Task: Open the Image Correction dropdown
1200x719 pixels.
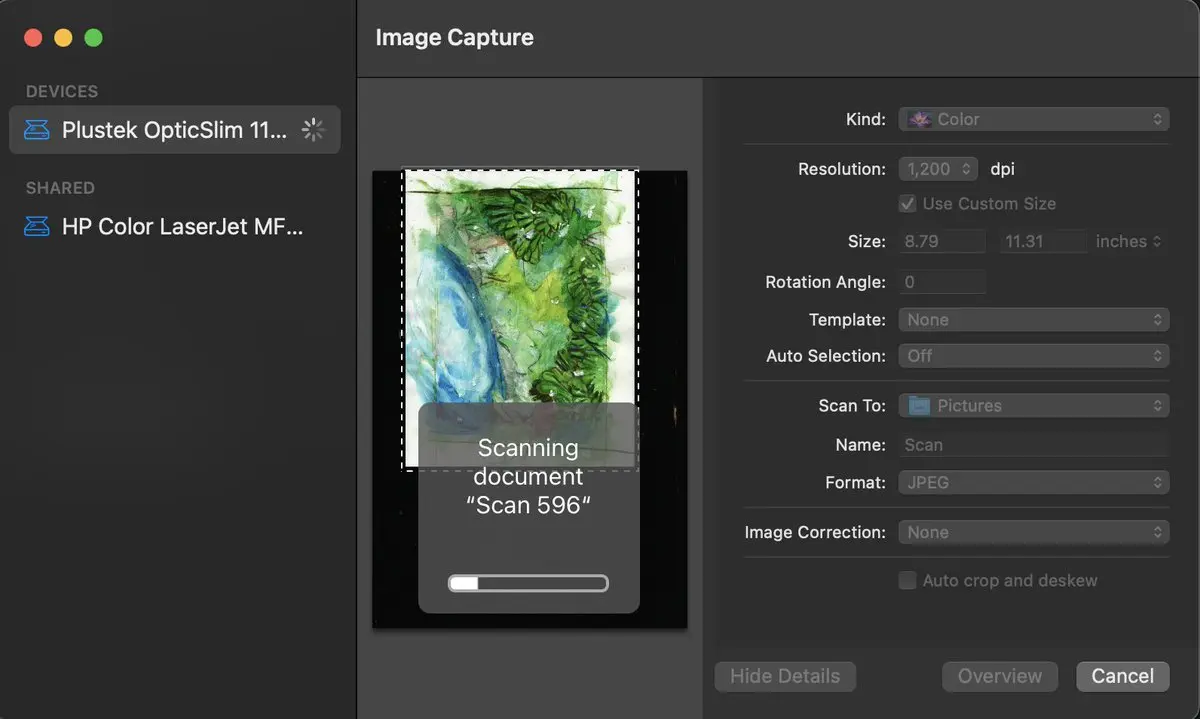Action: click(1033, 533)
